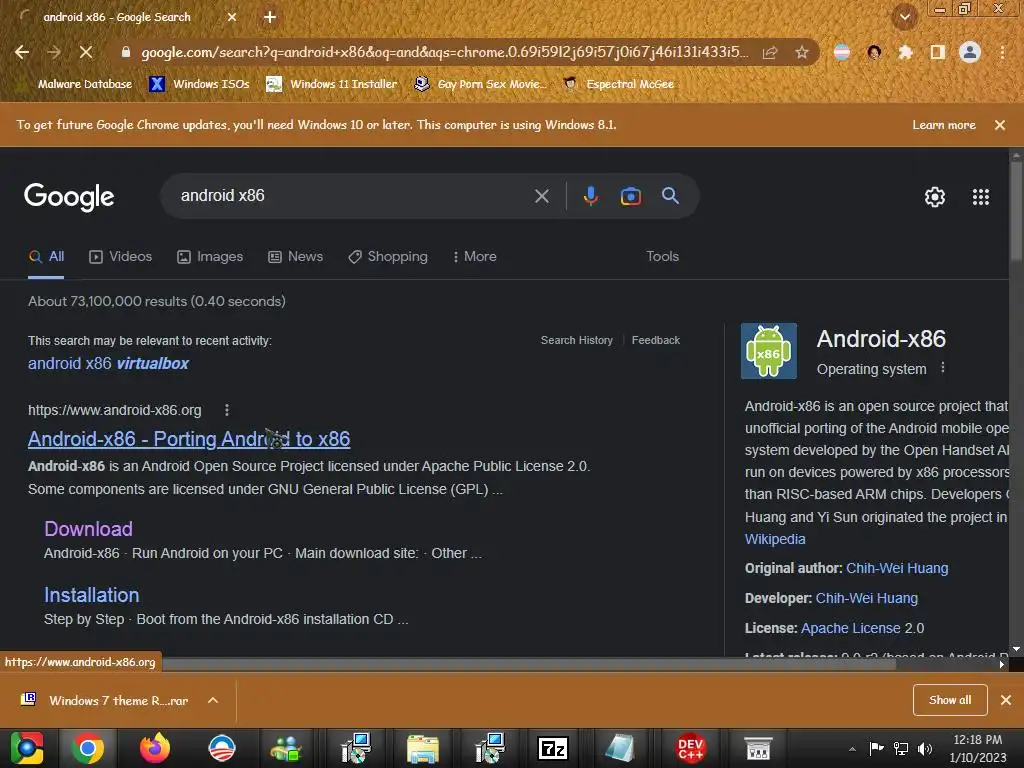The image size is (1024, 768).
Task: Open the Chrome three-dot menu
Action: tap(1002, 52)
